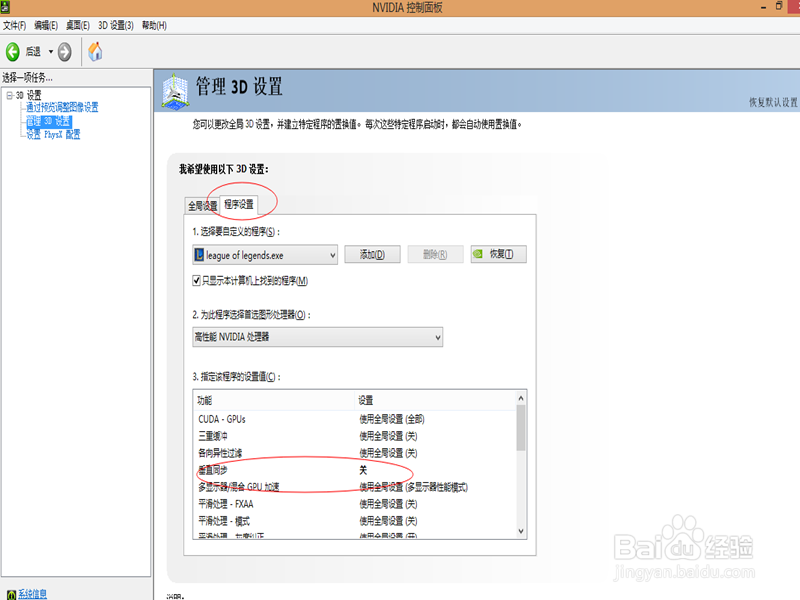The height and width of the screenshot is (600, 800).
Task: Click the League of Legends program icon
Action: (x=199, y=255)
